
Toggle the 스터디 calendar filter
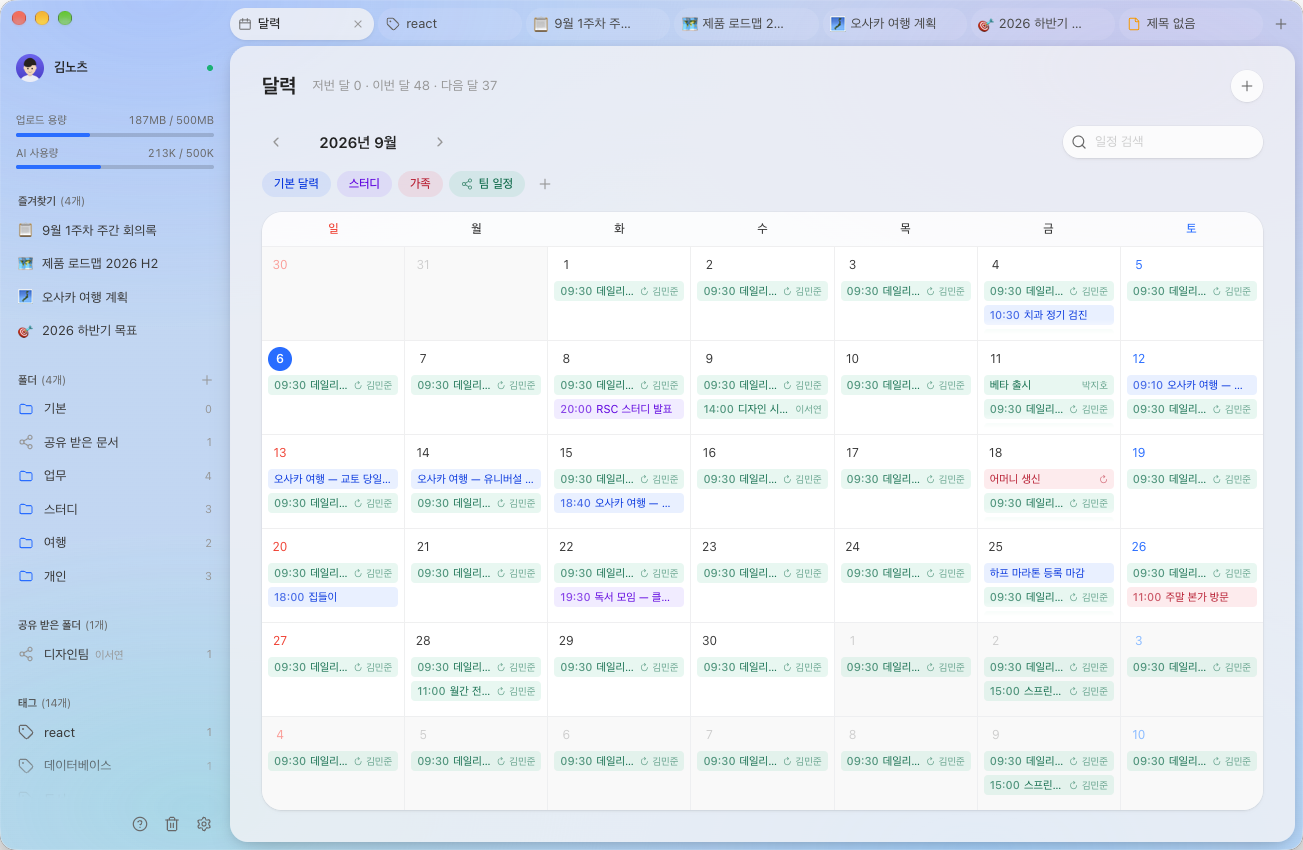coord(364,184)
